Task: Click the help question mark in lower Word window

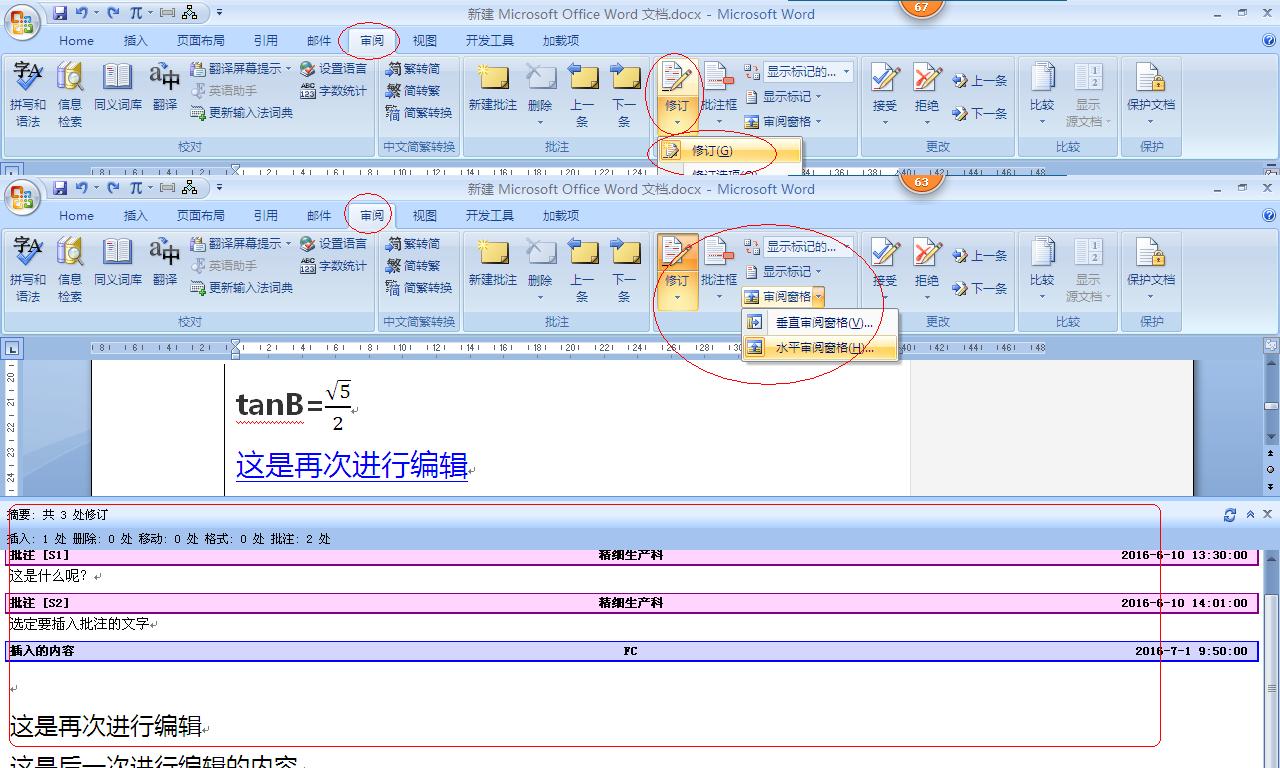Action: pyautogui.click(x=1269, y=215)
